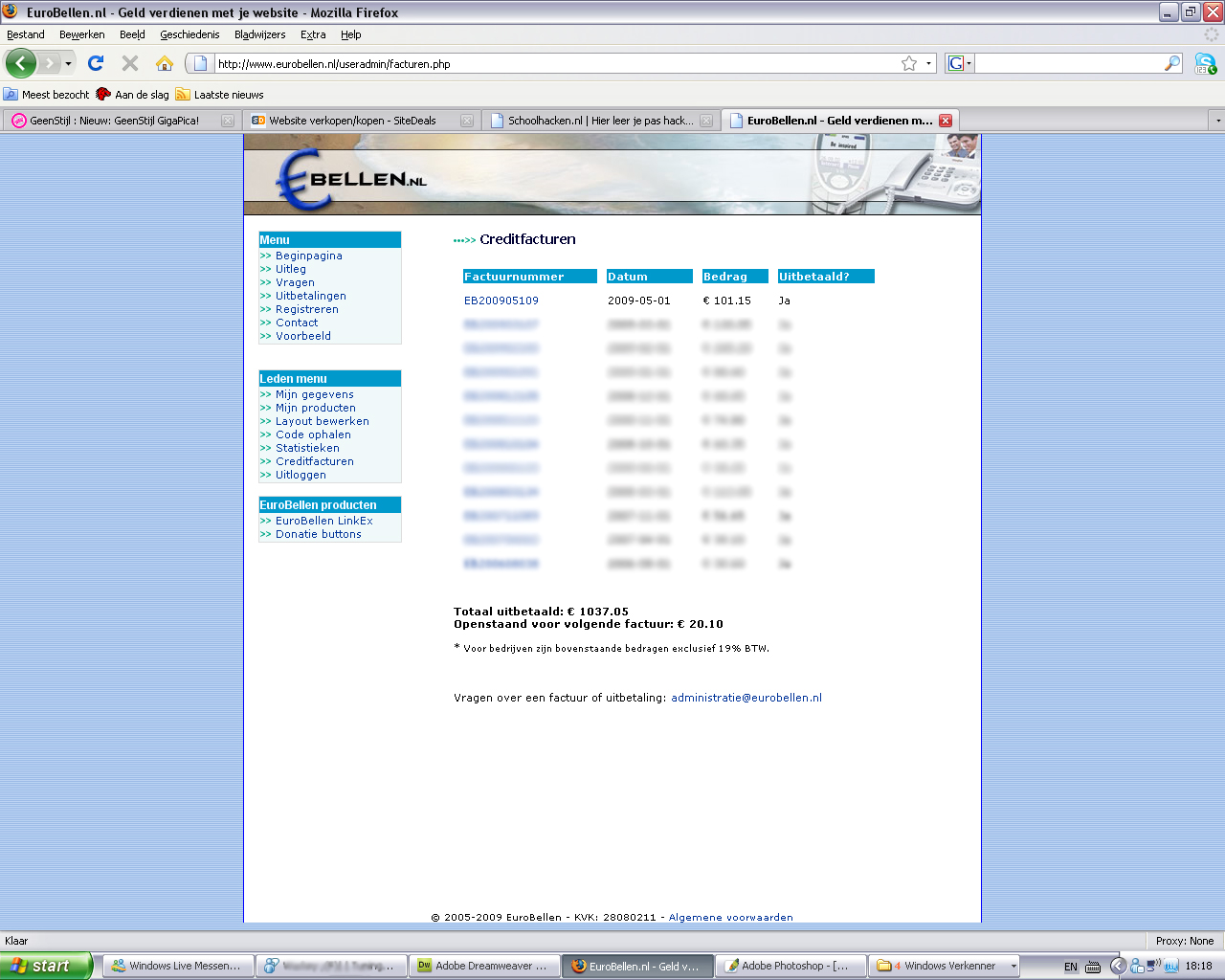Switch to Adobe Dreamweaver taskbar item
This screenshot has height=980, width=1225.
point(484,966)
